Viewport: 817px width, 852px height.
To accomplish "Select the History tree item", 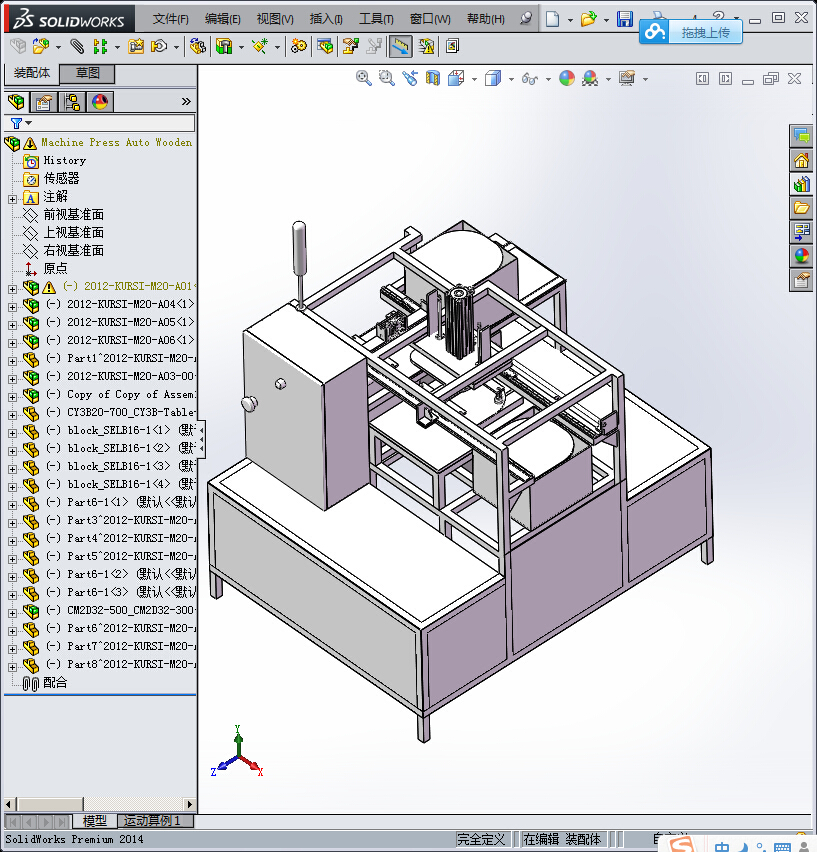I will click(x=65, y=160).
